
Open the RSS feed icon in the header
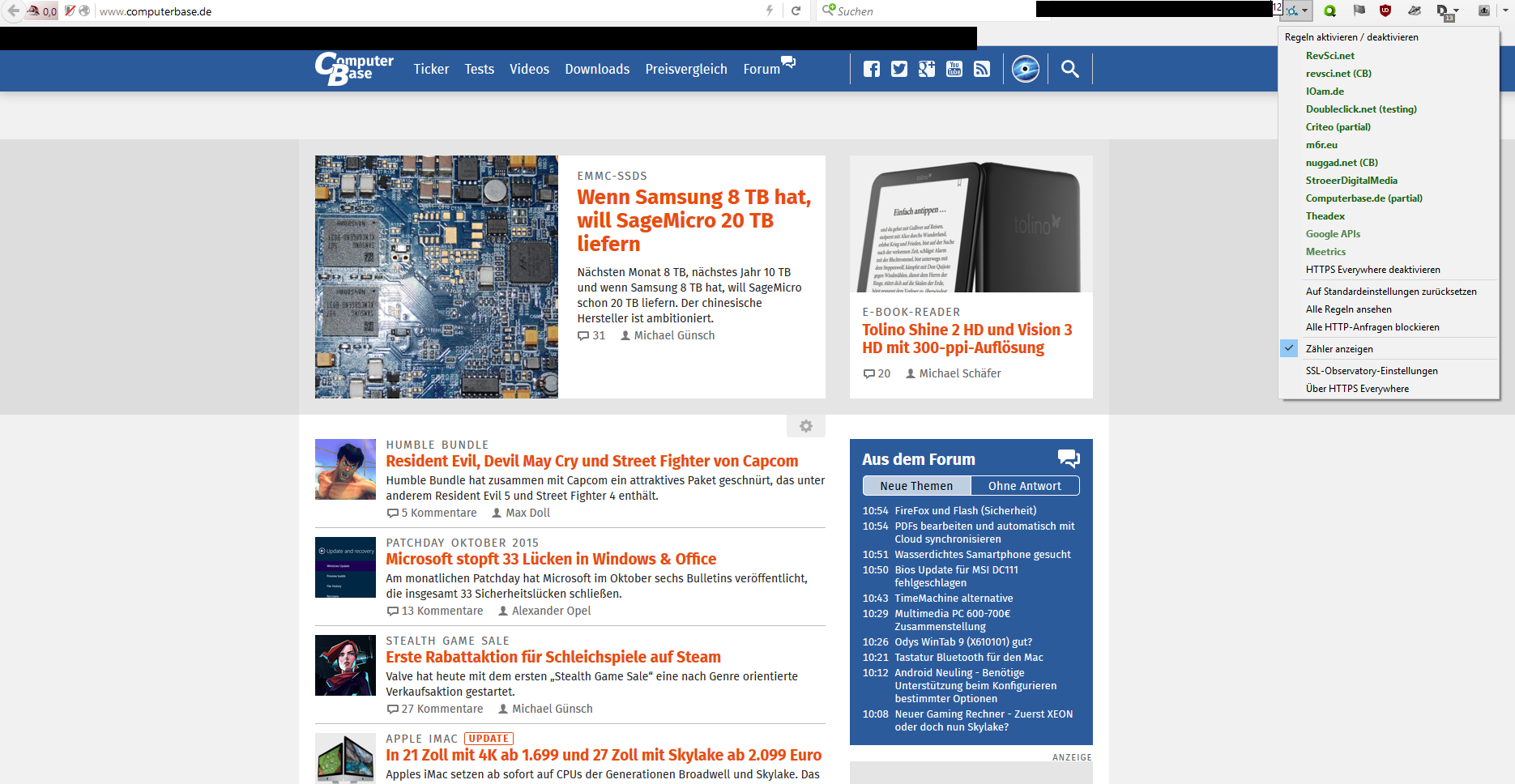[x=982, y=69]
